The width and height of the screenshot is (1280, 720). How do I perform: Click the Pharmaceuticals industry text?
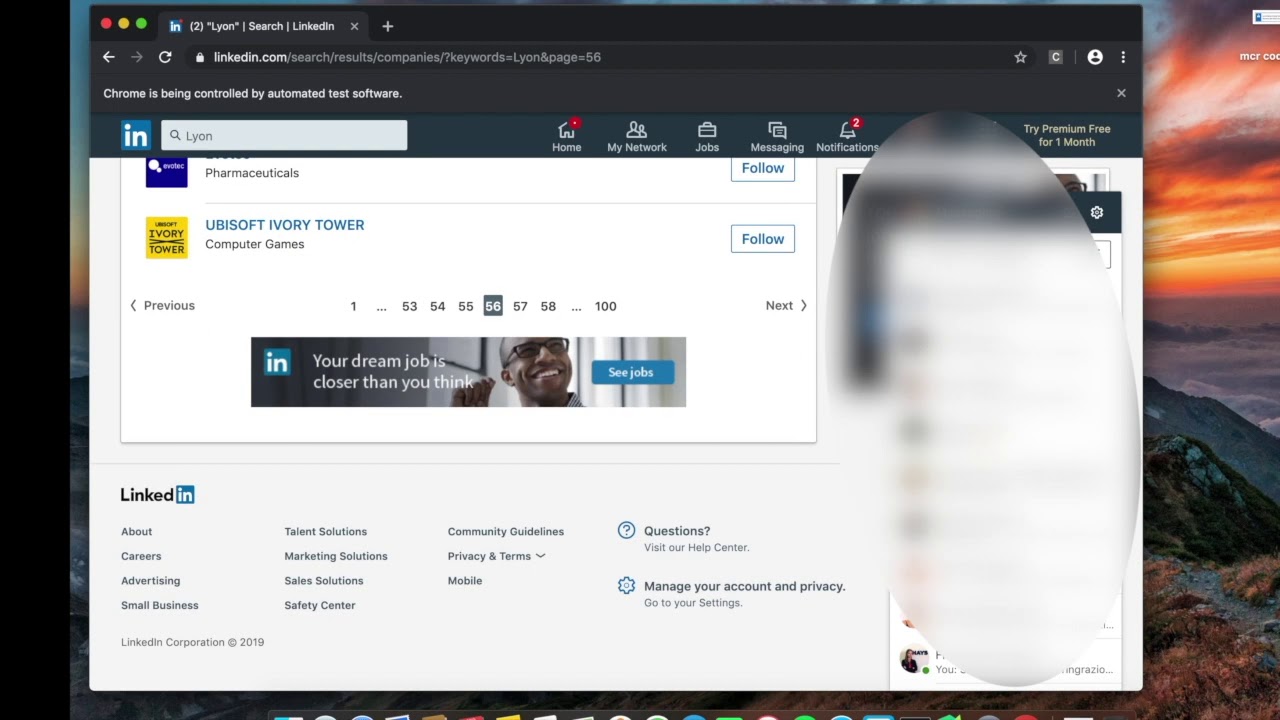click(x=252, y=173)
